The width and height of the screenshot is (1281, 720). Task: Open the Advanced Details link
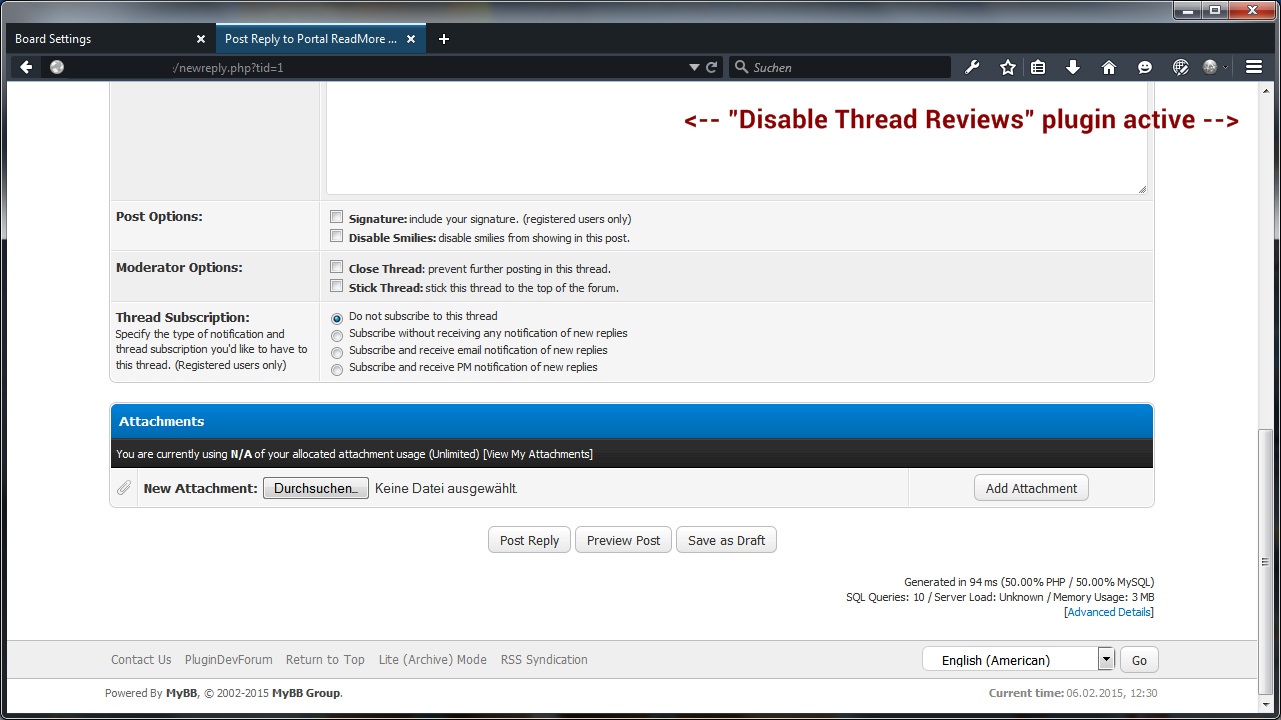1109,612
